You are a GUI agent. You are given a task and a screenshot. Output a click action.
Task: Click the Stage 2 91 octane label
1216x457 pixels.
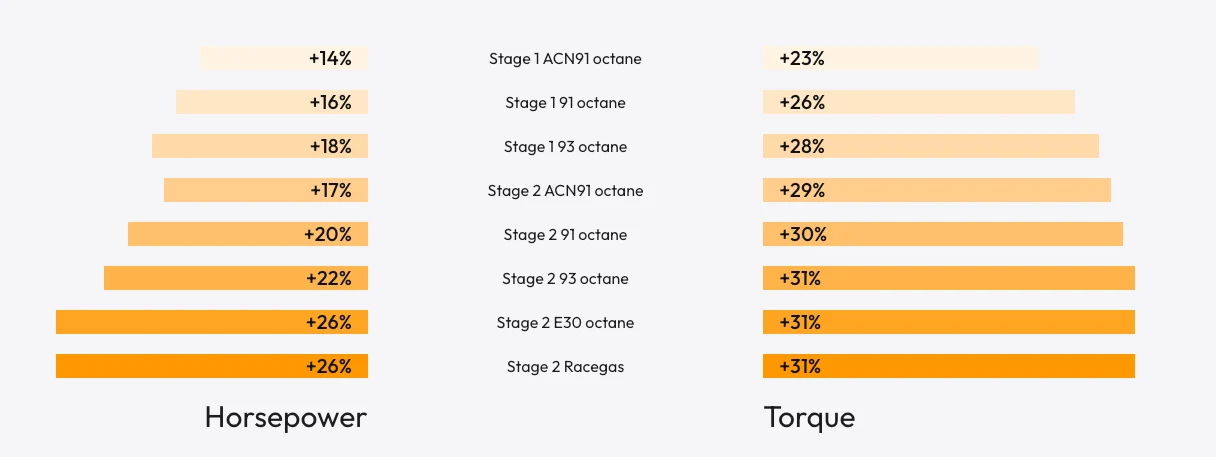565,235
